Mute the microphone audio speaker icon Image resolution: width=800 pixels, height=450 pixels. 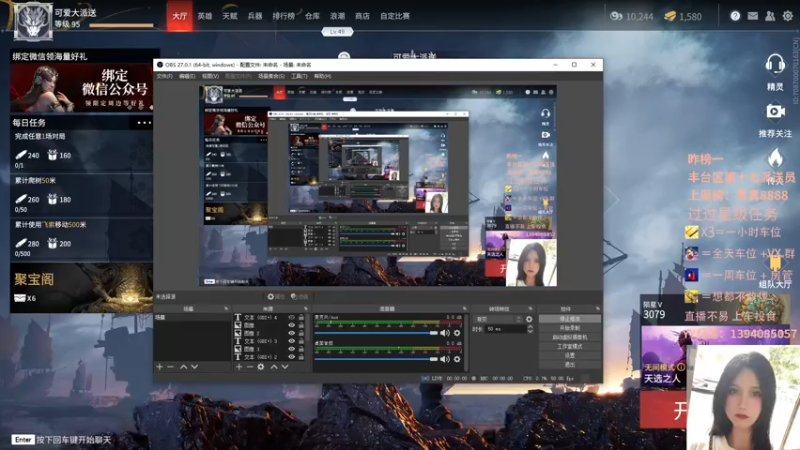[x=444, y=333]
